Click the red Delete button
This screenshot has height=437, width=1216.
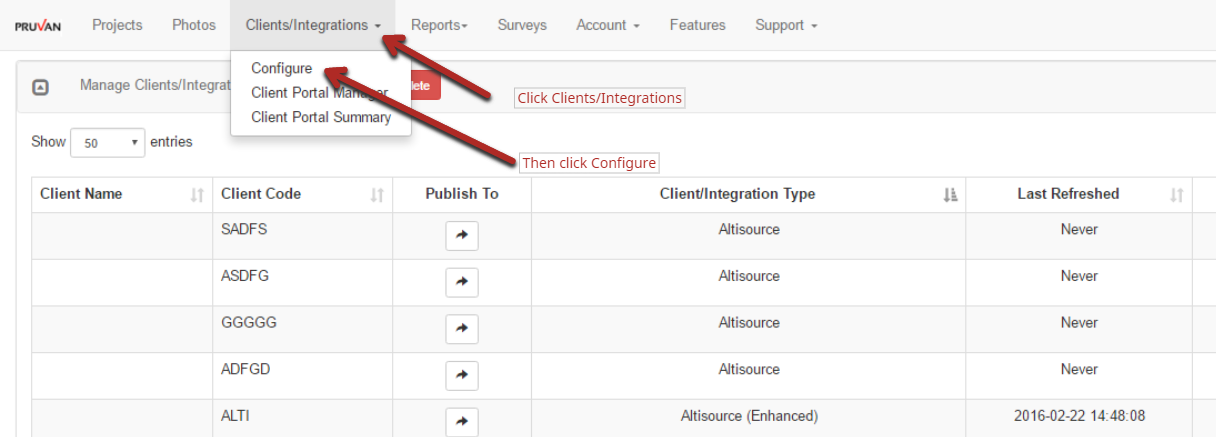coord(424,86)
